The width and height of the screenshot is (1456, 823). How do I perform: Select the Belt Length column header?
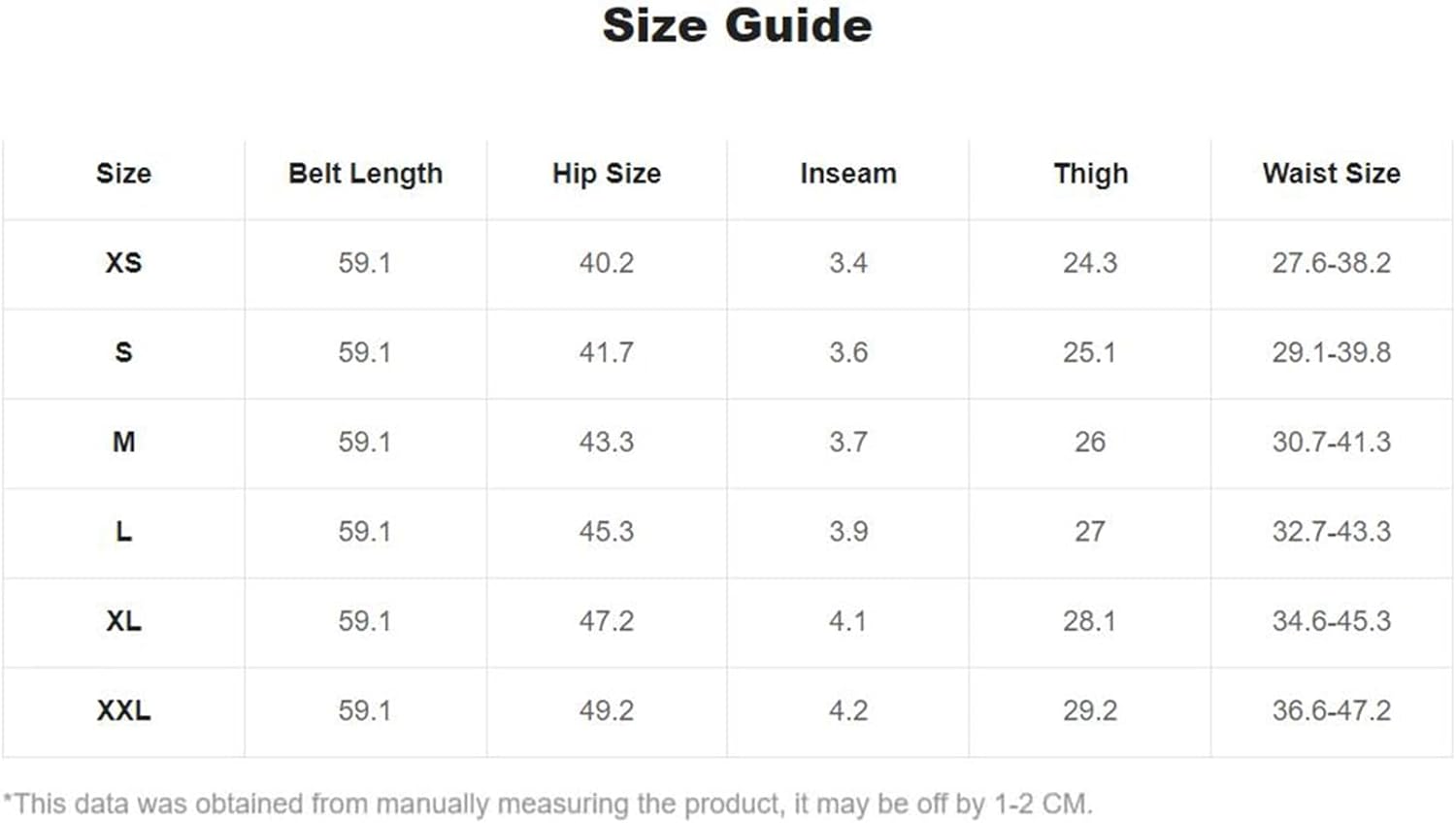tap(365, 174)
